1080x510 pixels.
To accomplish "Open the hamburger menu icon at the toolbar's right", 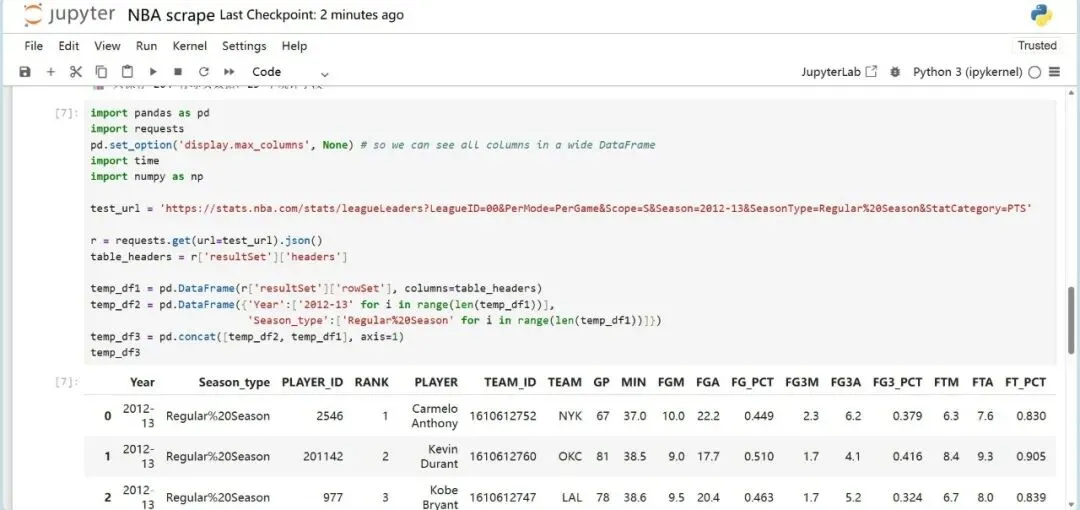I will [1055, 72].
